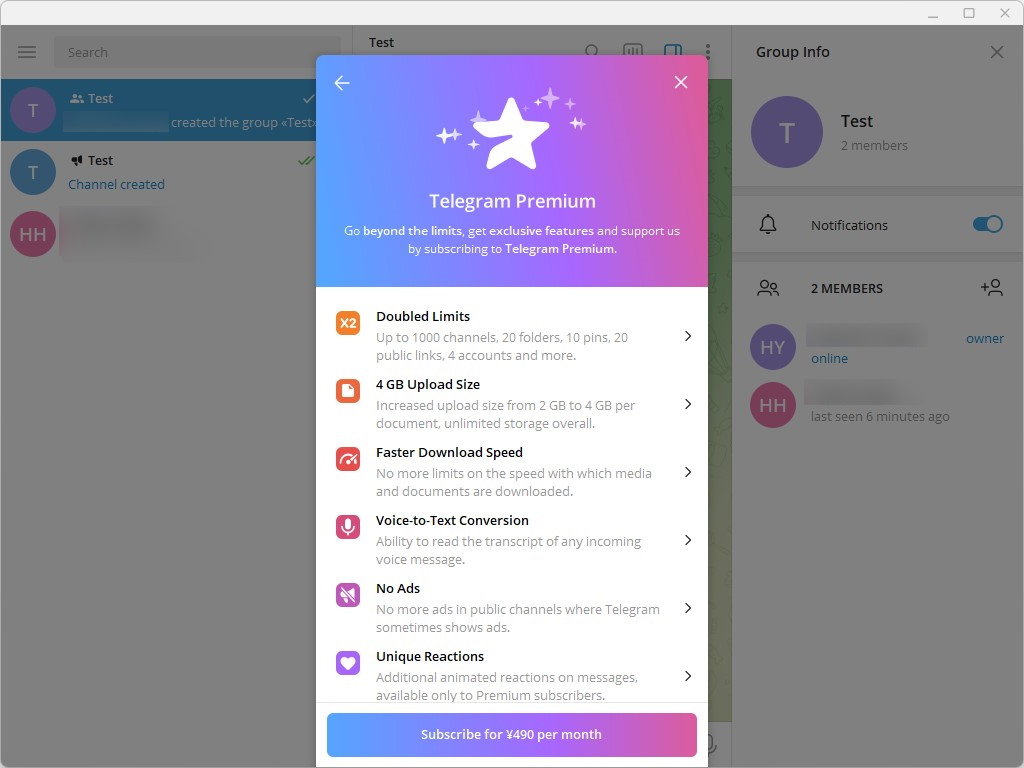
Task: Select the Voice-to-Text microphone icon
Action: 347,528
